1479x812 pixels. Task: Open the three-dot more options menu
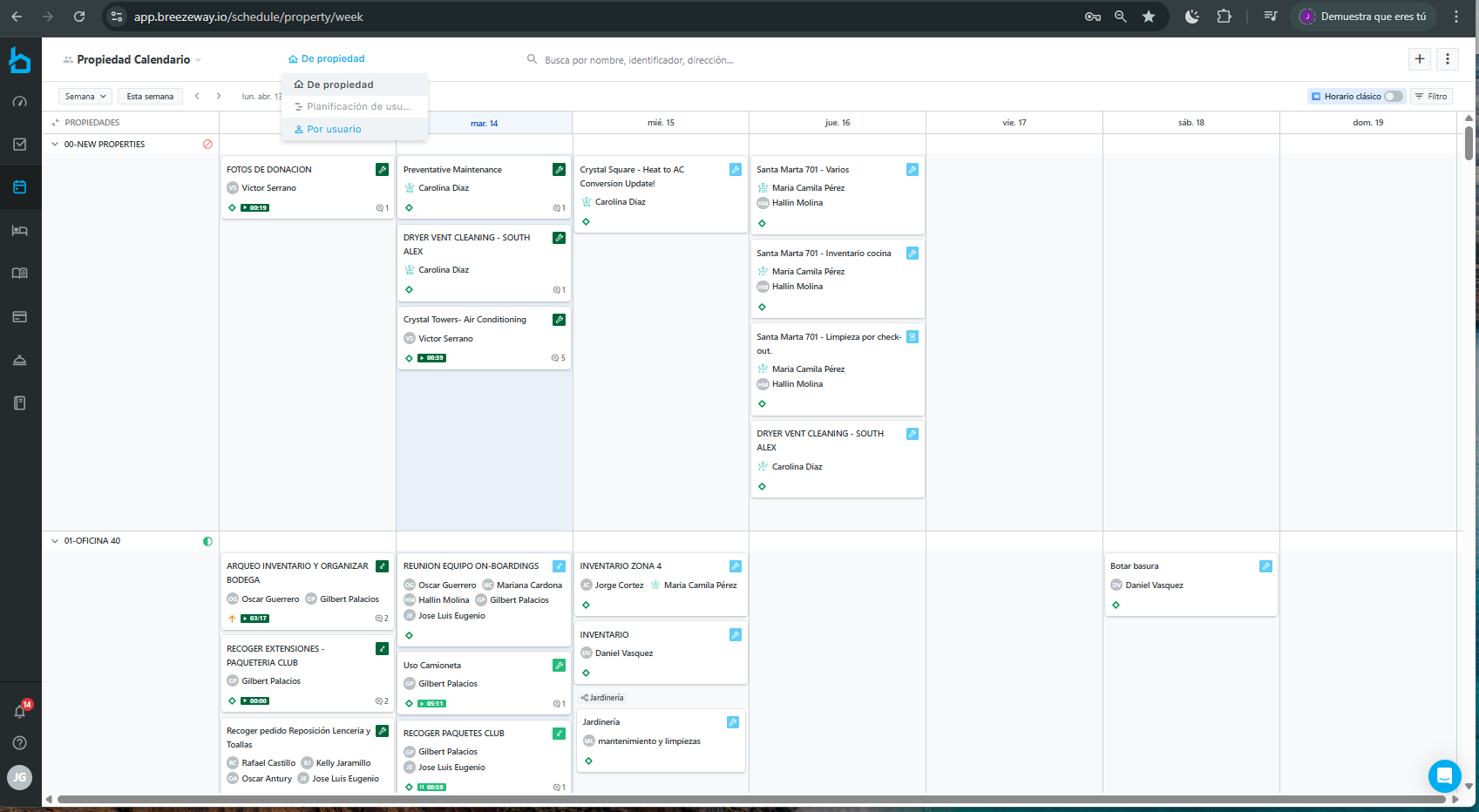[1448, 59]
